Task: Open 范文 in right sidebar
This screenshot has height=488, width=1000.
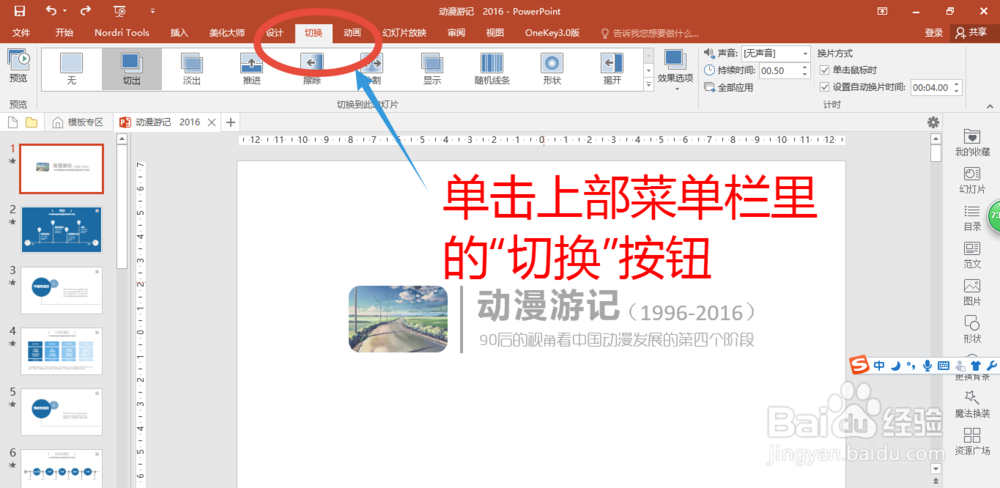Action: [972, 255]
